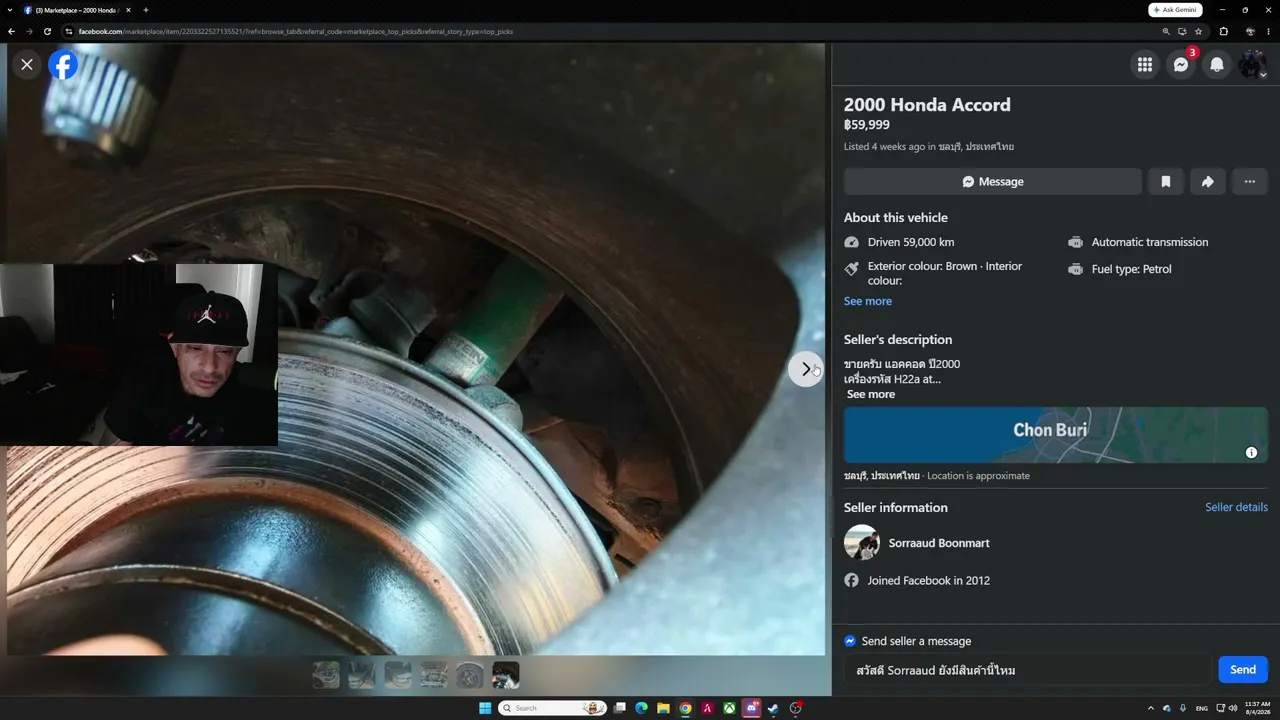Open the tab search dropdown
This screenshot has width=1280, height=720.
click(9, 10)
